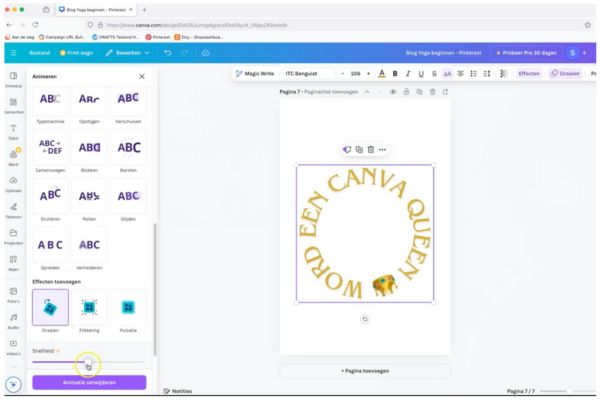Open letter and line spacing options
600x400 pixels.
click(x=487, y=73)
